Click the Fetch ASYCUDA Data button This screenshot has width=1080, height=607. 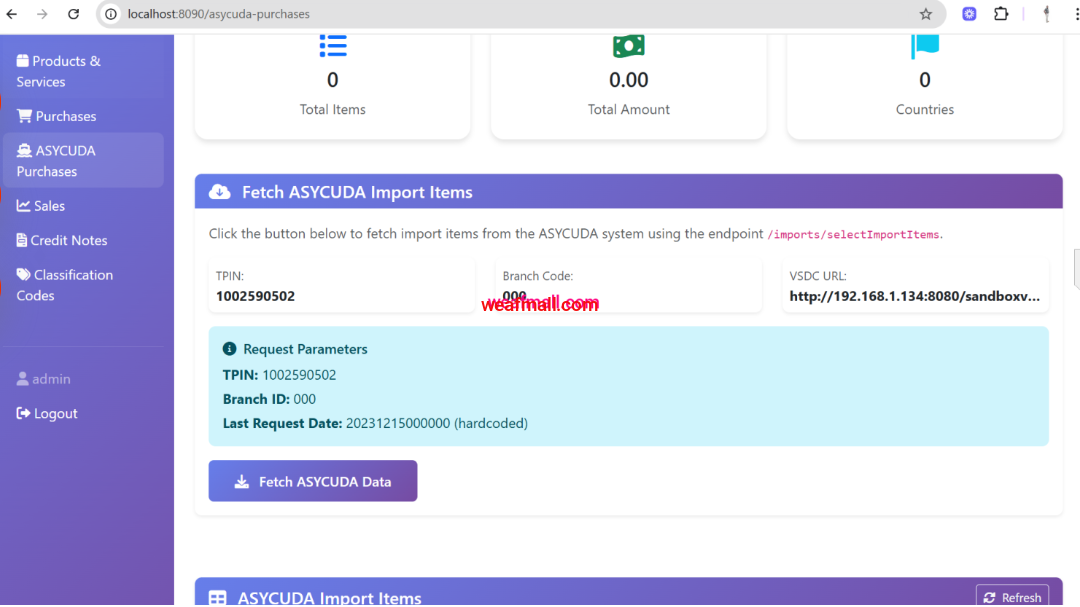click(313, 481)
